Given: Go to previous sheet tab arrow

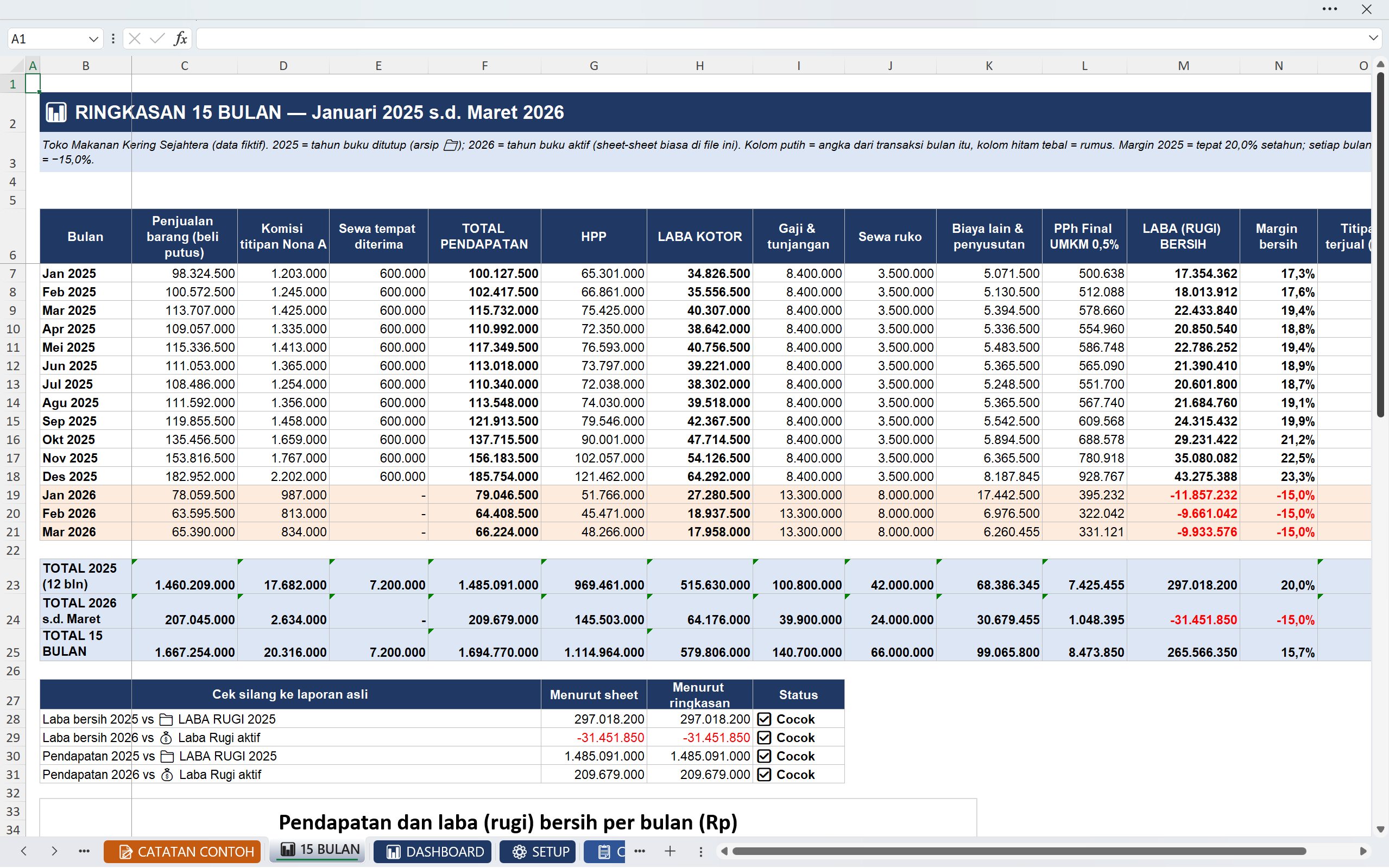Looking at the screenshot, I should (x=23, y=851).
